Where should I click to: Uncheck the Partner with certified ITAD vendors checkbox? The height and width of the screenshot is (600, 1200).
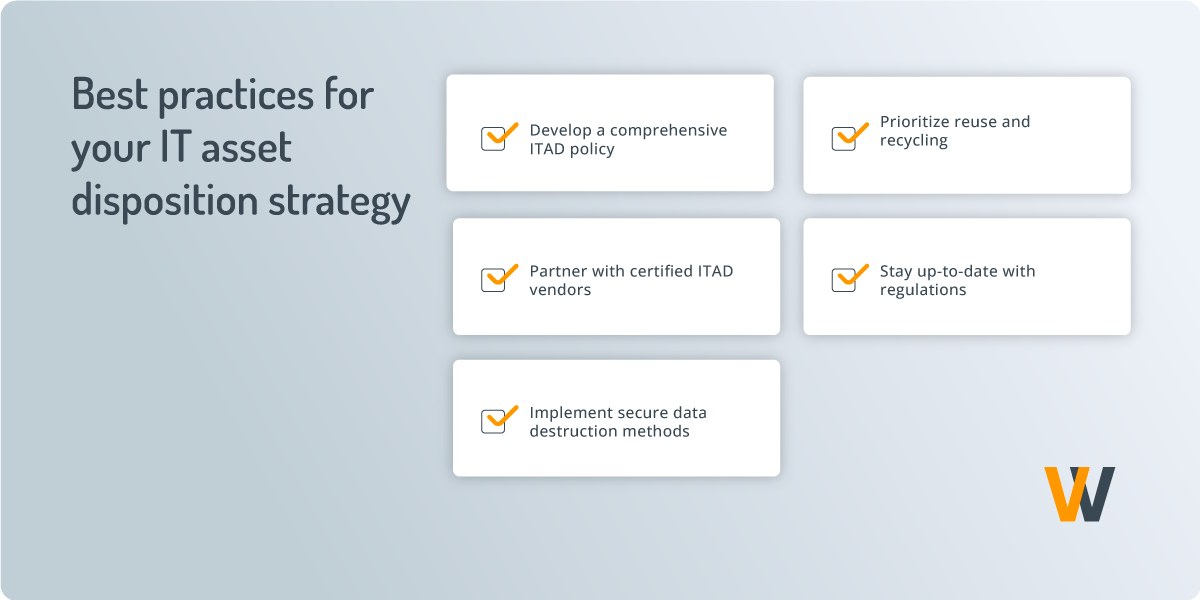pos(497,279)
